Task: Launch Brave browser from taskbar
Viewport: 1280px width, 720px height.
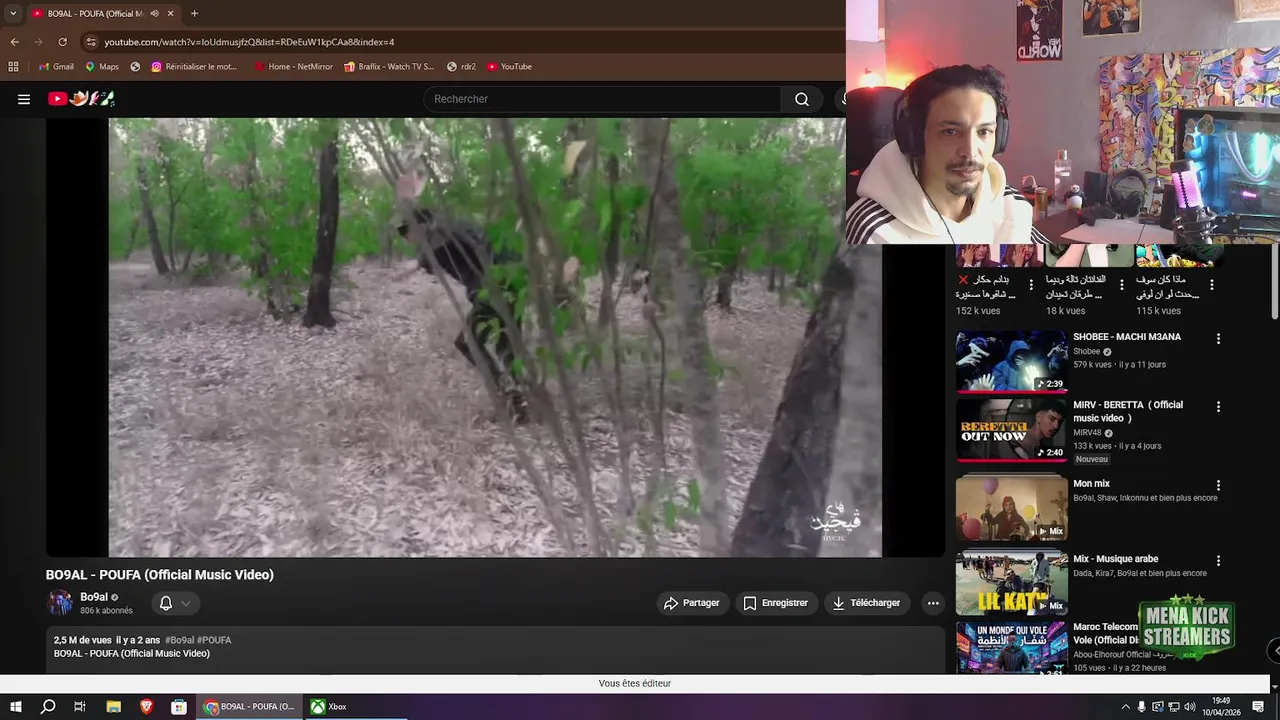Action: (146, 707)
